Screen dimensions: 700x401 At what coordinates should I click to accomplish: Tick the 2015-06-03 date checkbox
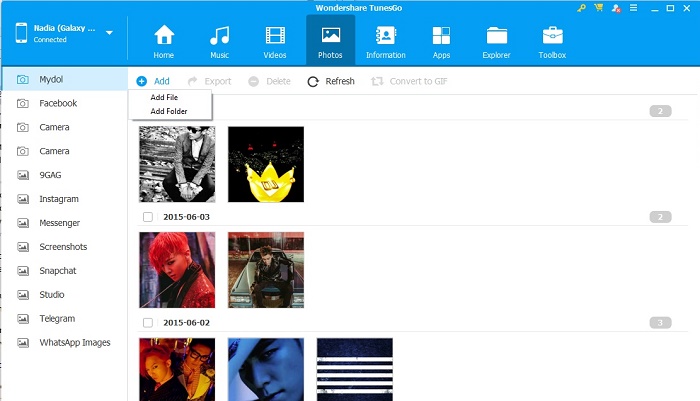click(x=148, y=217)
